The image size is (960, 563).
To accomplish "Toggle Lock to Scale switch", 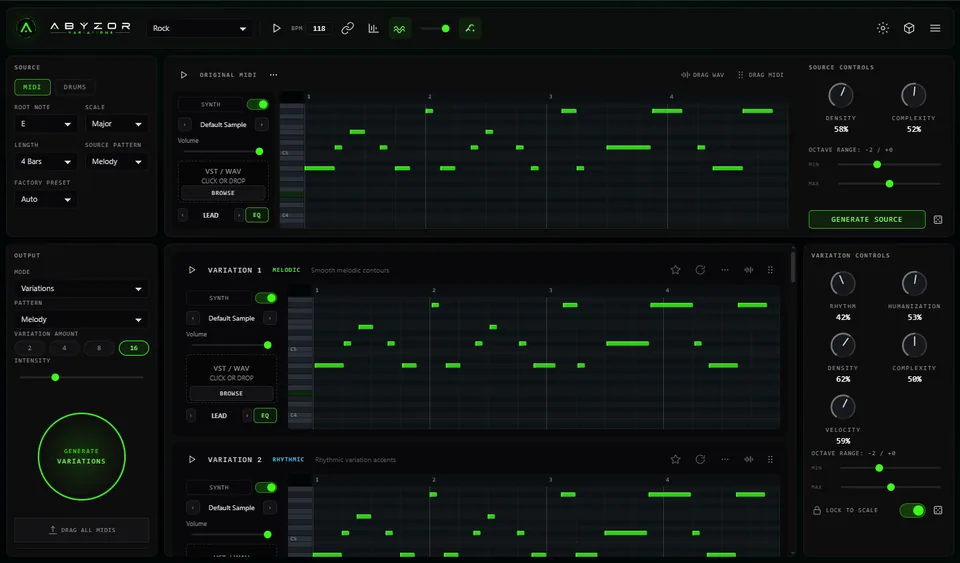I will (x=912, y=510).
